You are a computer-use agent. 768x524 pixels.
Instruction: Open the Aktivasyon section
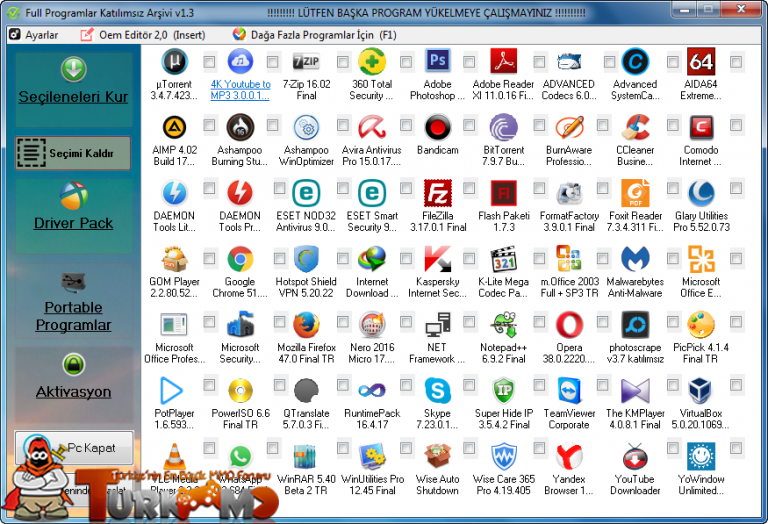click(x=73, y=385)
